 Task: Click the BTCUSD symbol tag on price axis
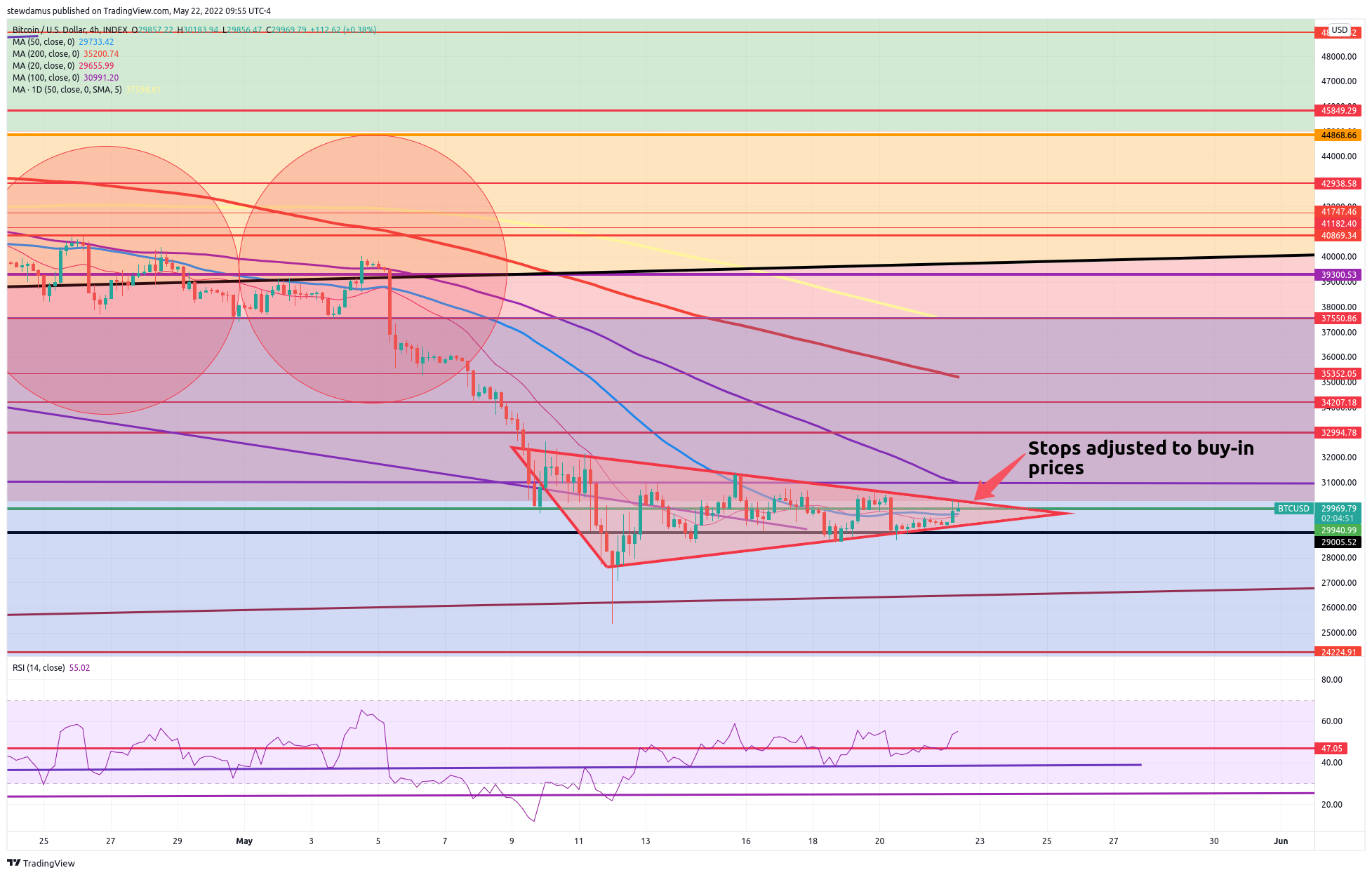(x=1293, y=509)
